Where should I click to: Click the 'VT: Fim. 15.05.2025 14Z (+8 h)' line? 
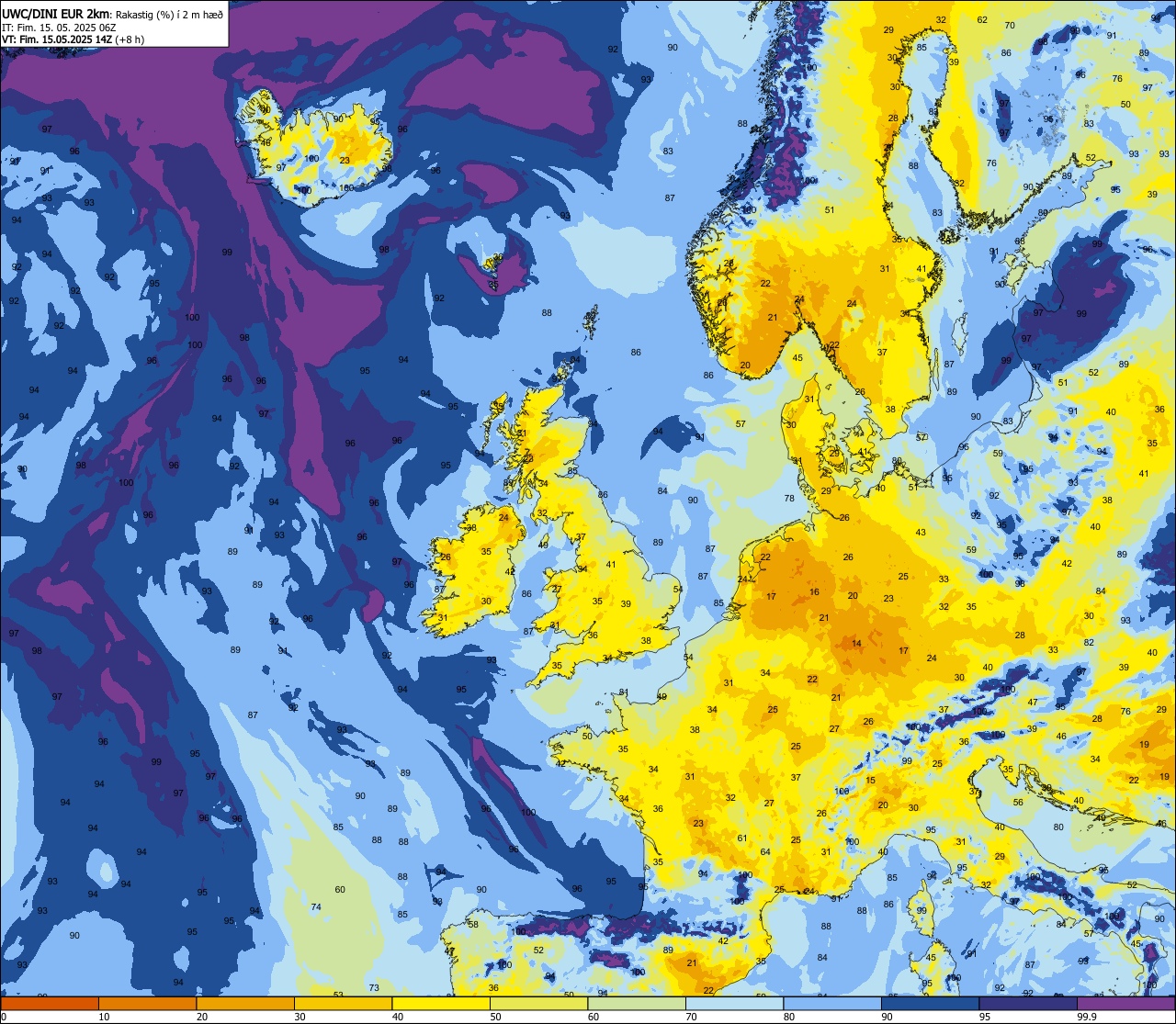coord(73,39)
